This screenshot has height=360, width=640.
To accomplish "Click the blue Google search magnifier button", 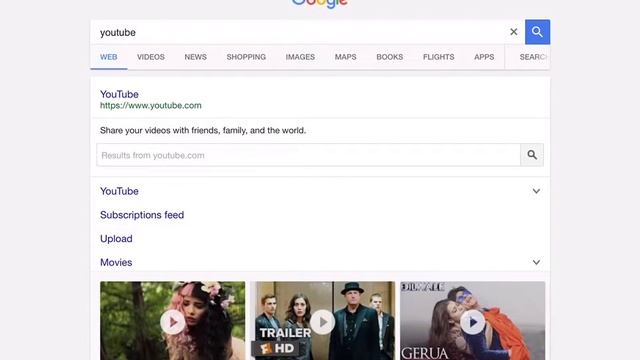I will [537, 32].
